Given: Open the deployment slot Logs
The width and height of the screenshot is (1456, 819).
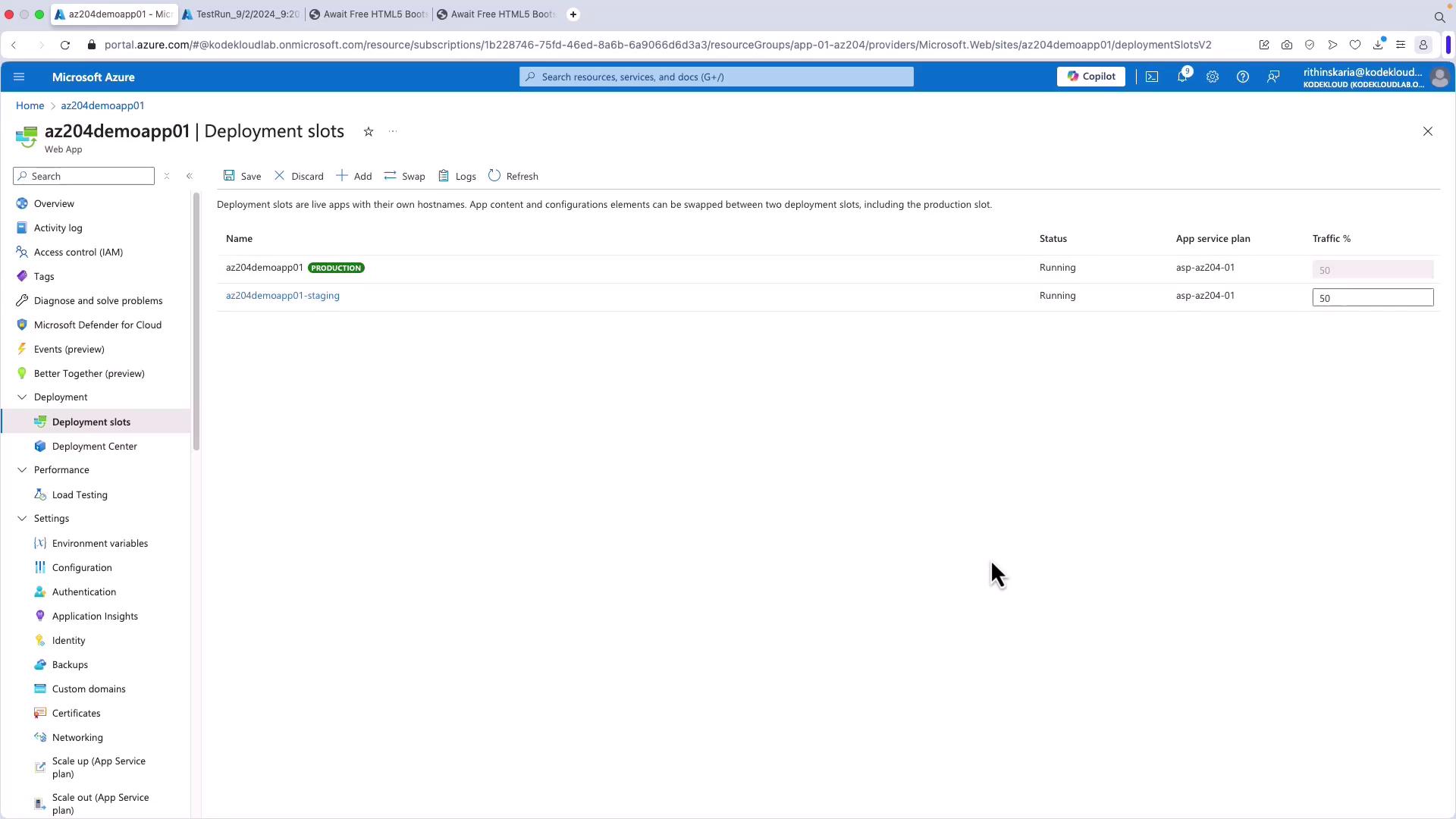Looking at the screenshot, I should tap(457, 176).
